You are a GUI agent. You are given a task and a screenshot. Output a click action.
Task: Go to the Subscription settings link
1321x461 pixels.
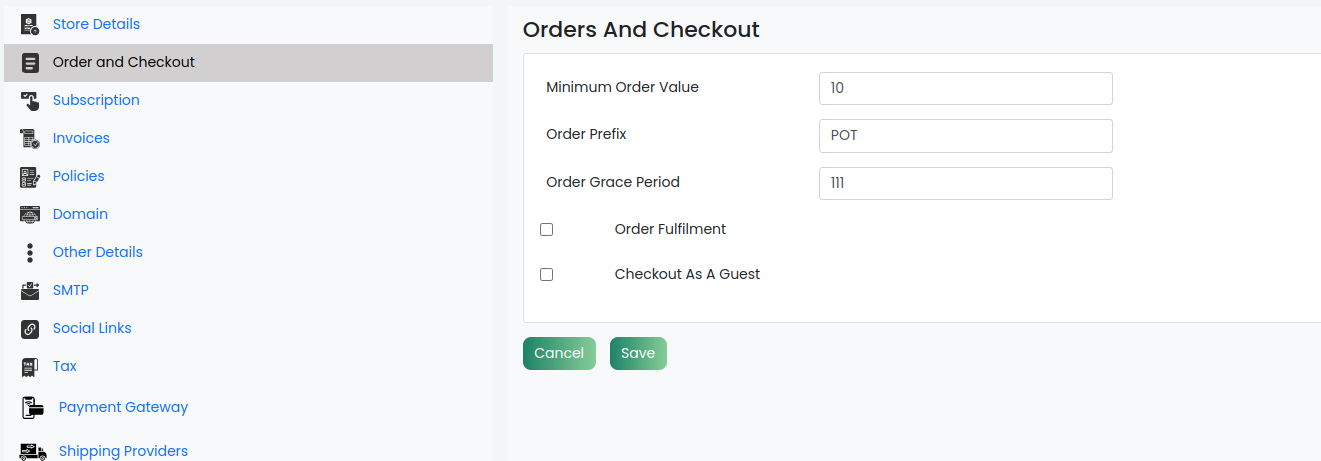point(96,100)
